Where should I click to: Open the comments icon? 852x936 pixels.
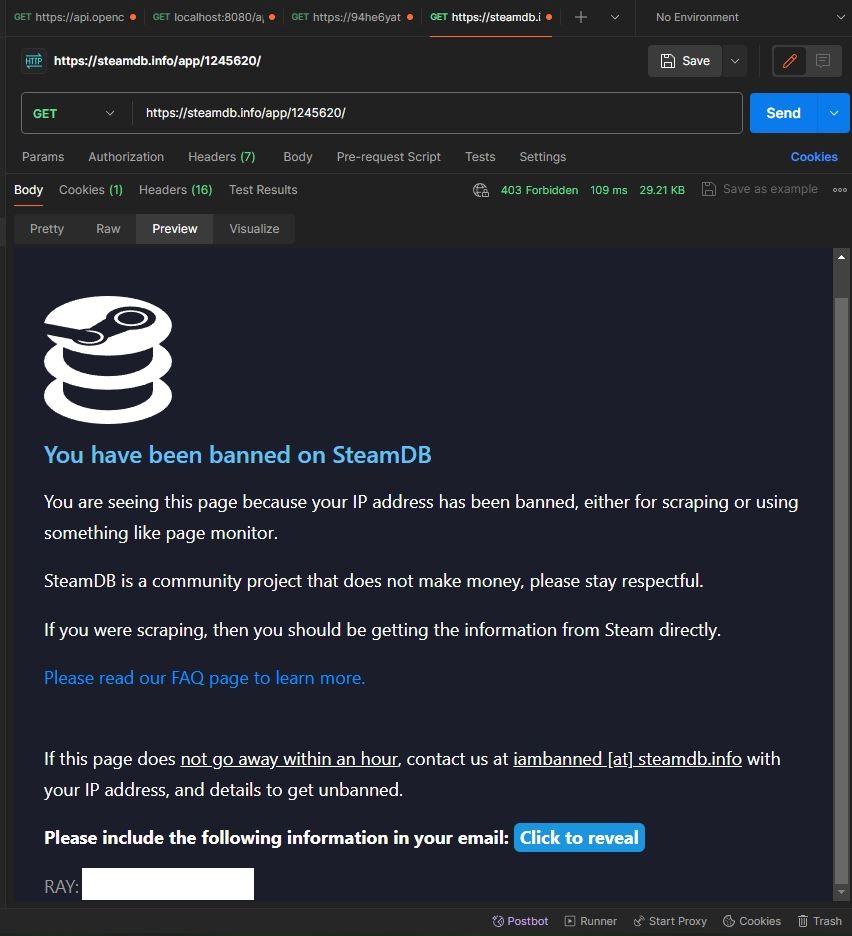click(823, 61)
